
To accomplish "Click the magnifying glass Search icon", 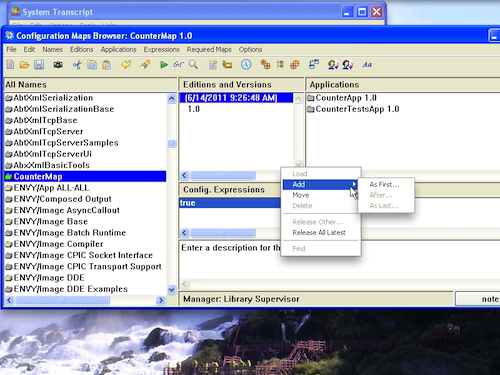I will [x=193, y=64].
